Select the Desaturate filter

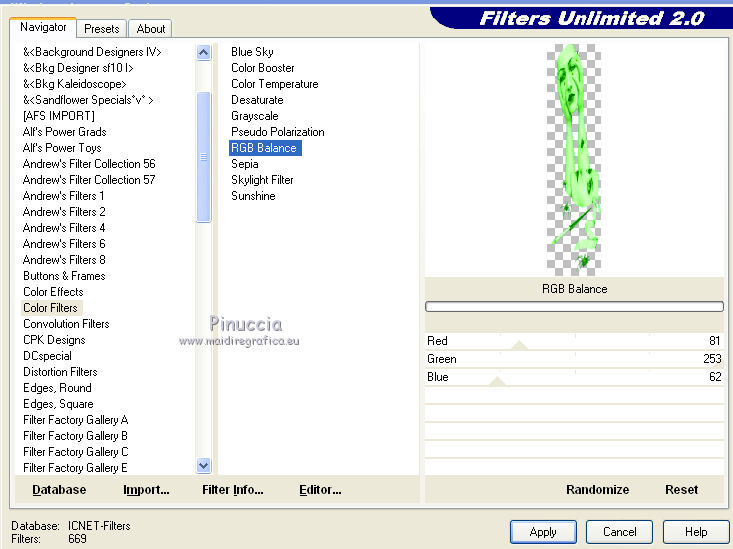pyautogui.click(x=257, y=100)
